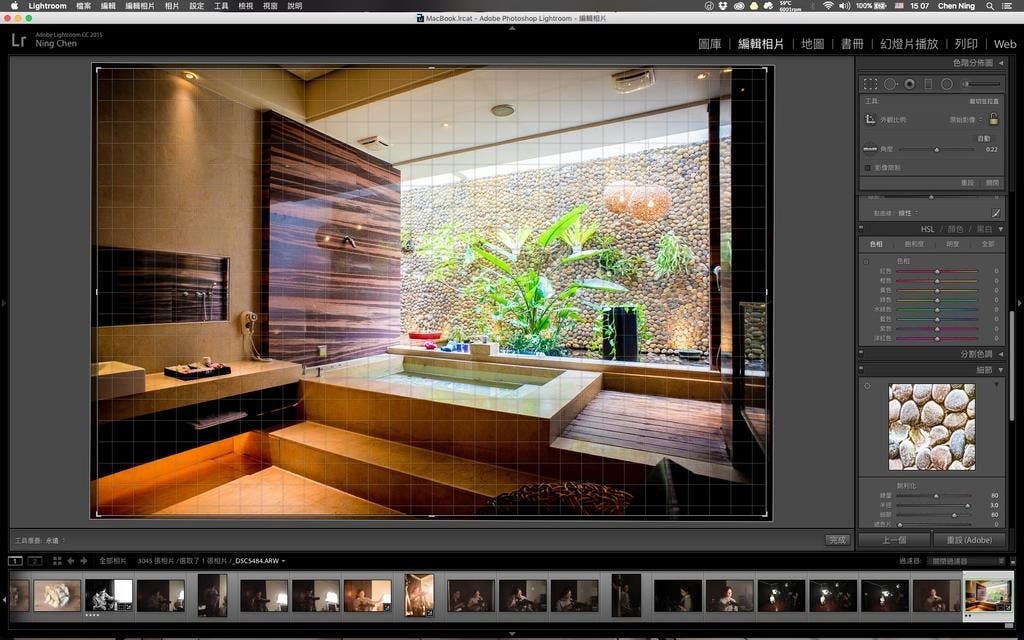Image resolution: width=1024 pixels, height=640 pixels.
Task: Activate the Red Eye Correction tool
Action: (909, 84)
